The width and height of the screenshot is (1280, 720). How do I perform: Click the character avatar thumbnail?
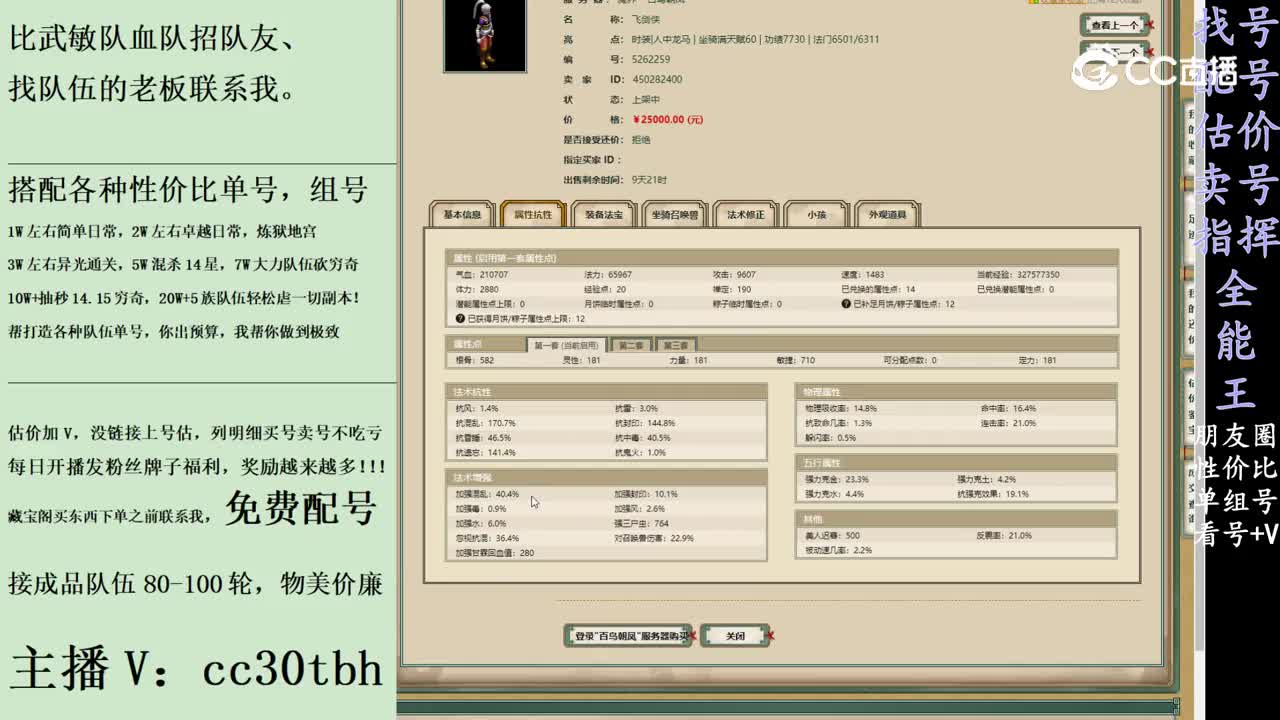tap(485, 35)
